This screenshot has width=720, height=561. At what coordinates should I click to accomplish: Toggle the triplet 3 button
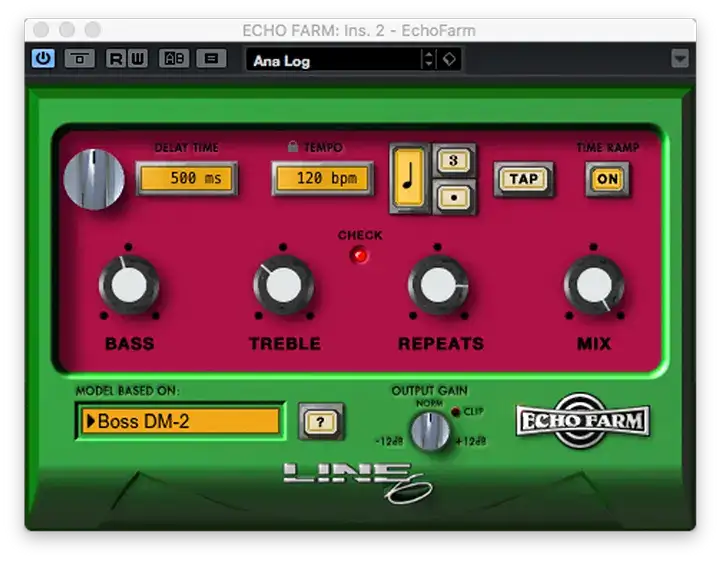click(454, 161)
